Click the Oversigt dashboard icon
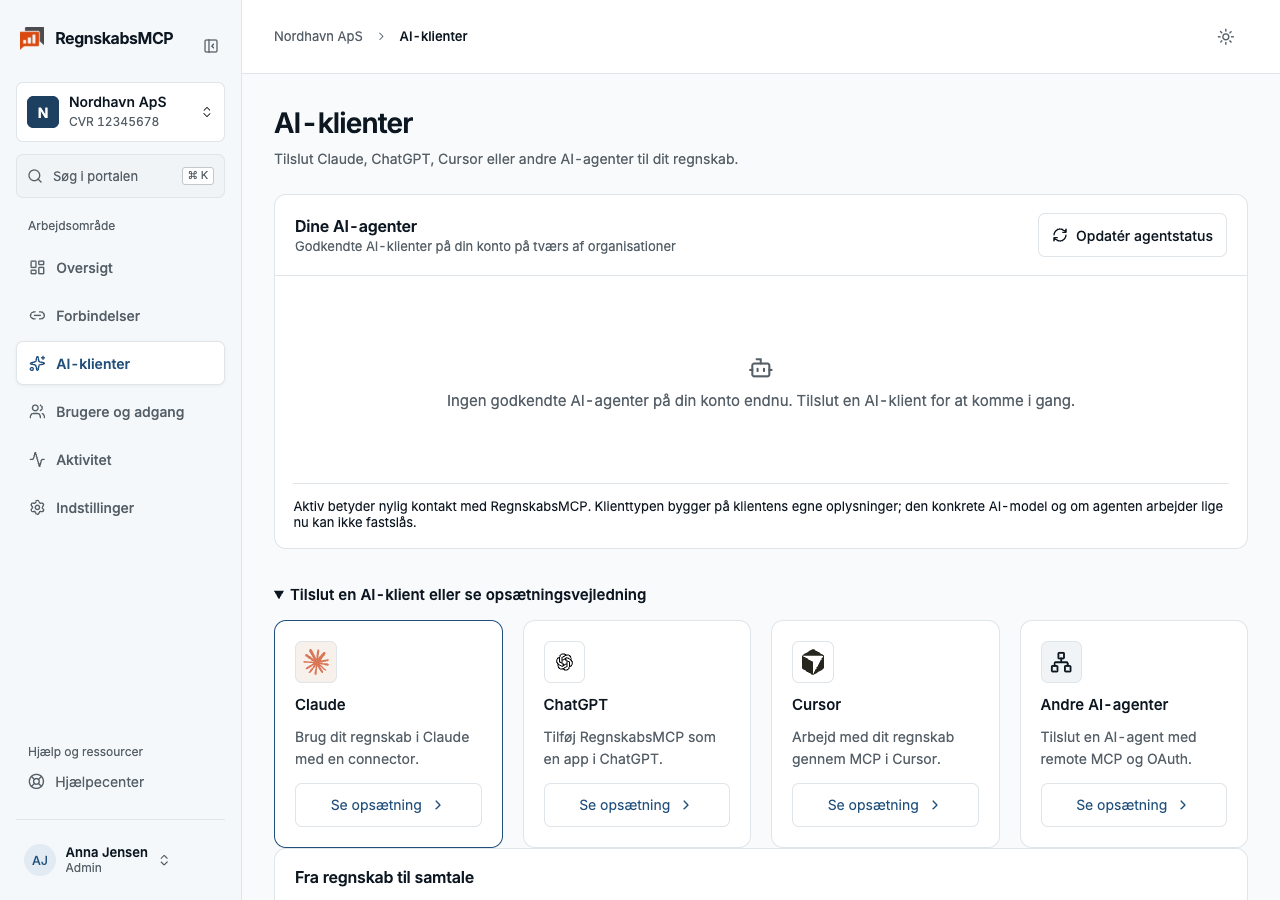The height and width of the screenshot is (900, 1280). click(x=37, y=268)
